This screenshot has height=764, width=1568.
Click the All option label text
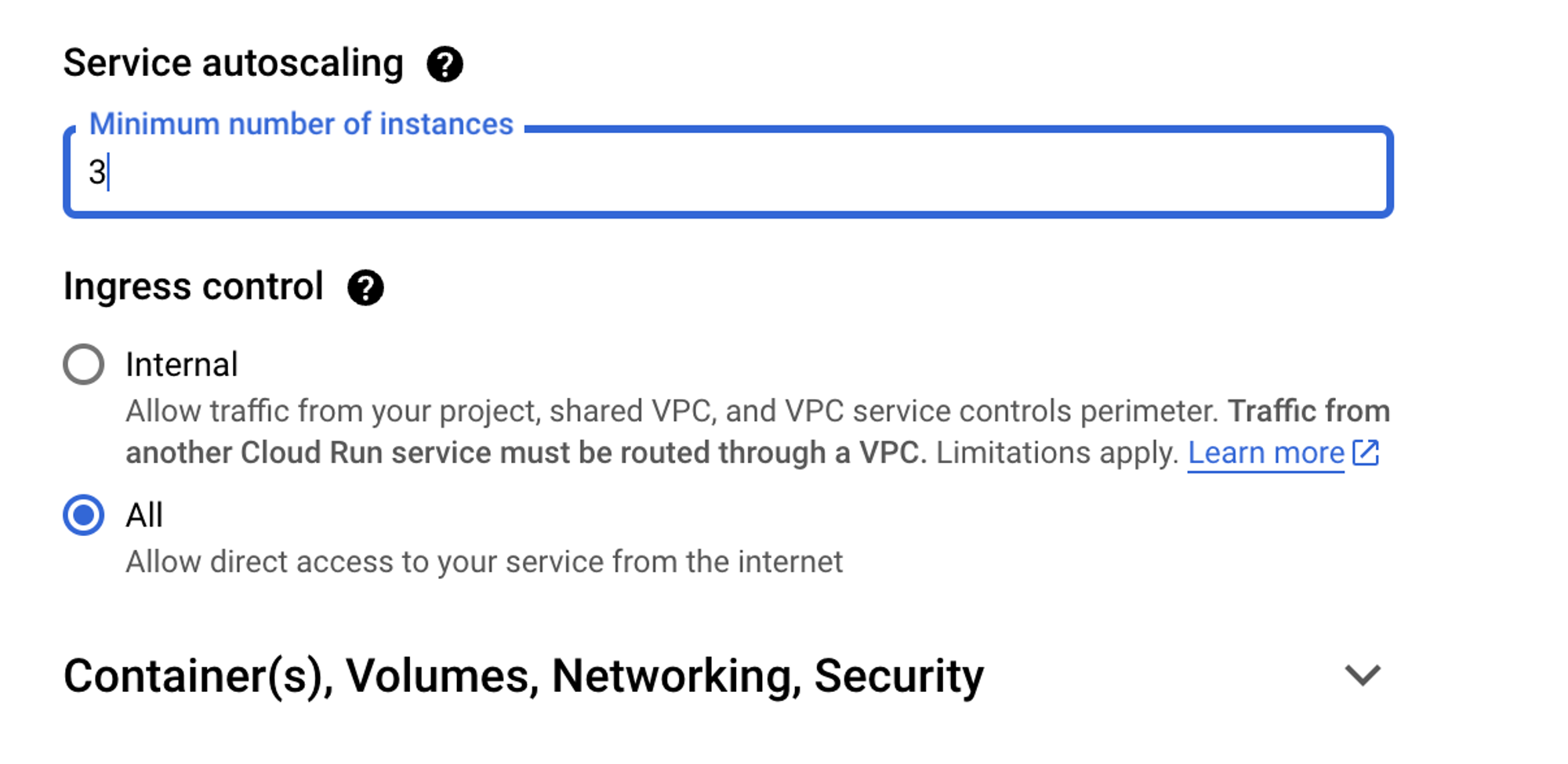(x=144, y=515)
